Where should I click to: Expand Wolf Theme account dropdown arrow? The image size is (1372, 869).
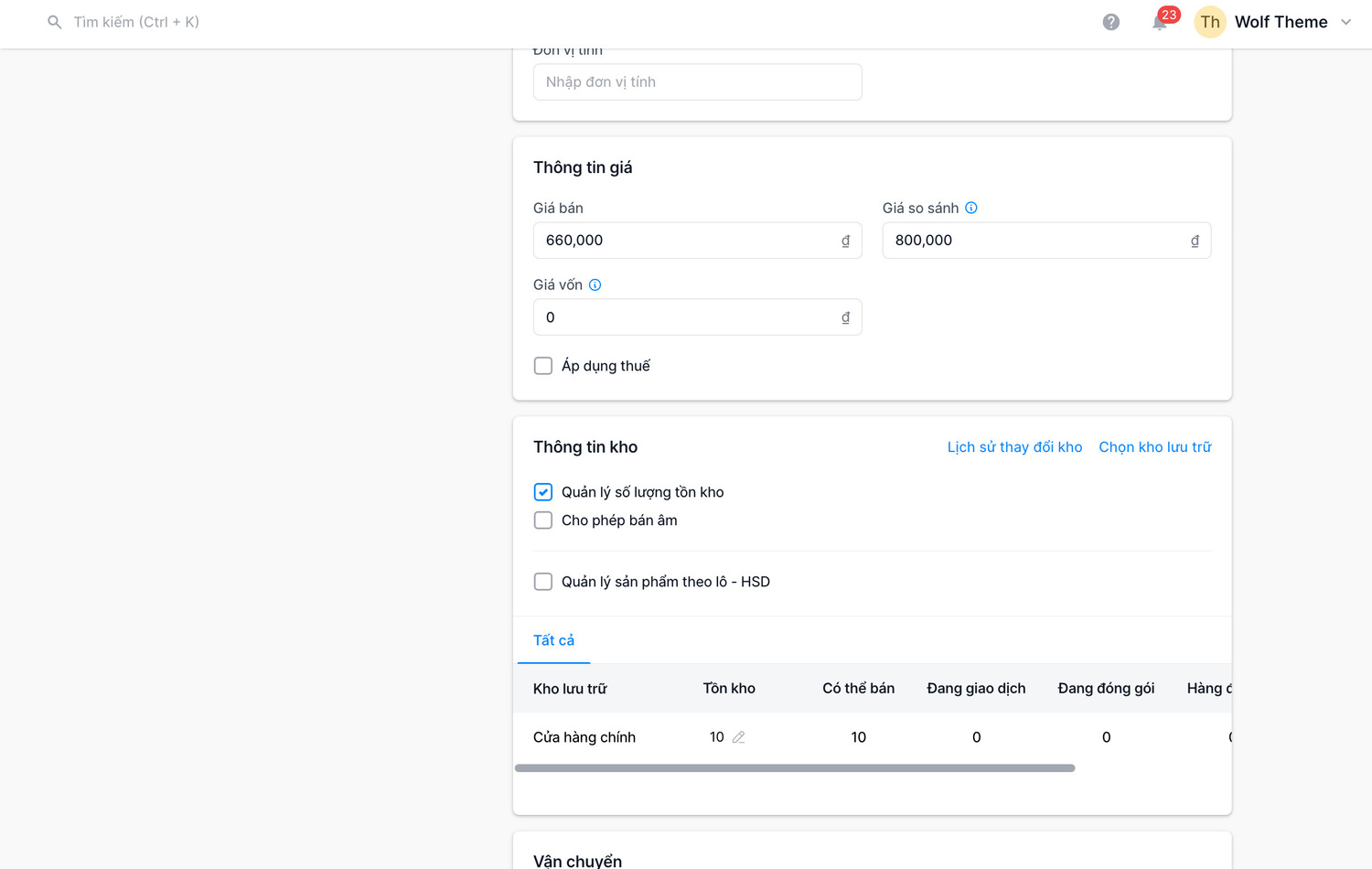pyautogui.click(x=1345, y=22)
